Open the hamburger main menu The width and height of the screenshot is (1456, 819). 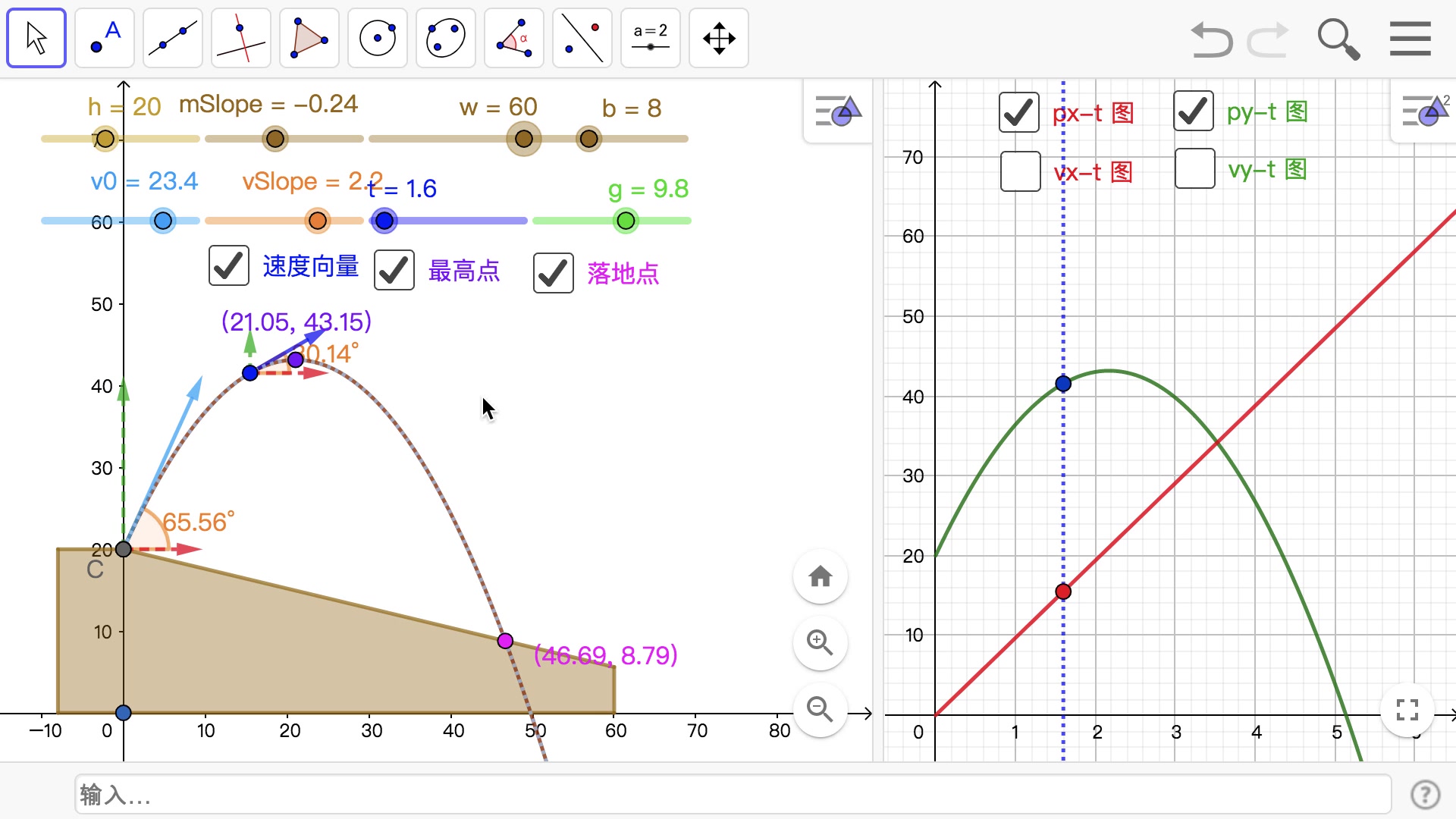point(1410,38)
